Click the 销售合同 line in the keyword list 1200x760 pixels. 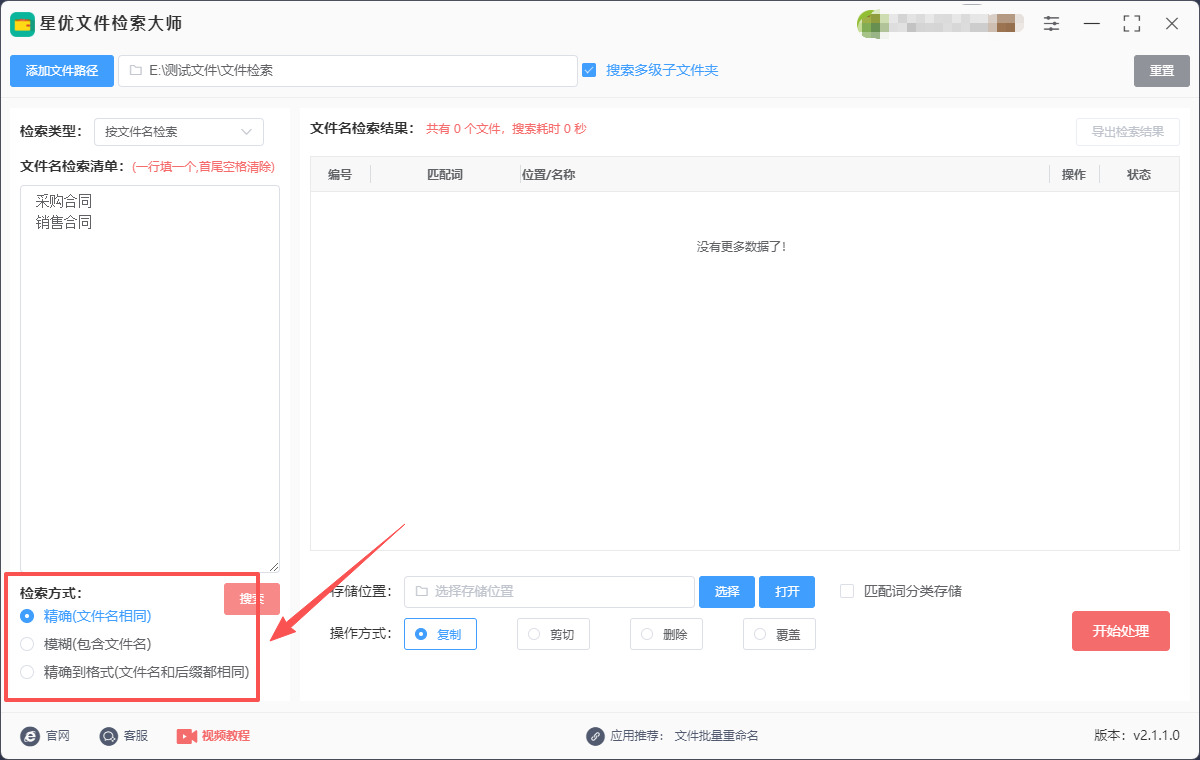tap(64, 222)
